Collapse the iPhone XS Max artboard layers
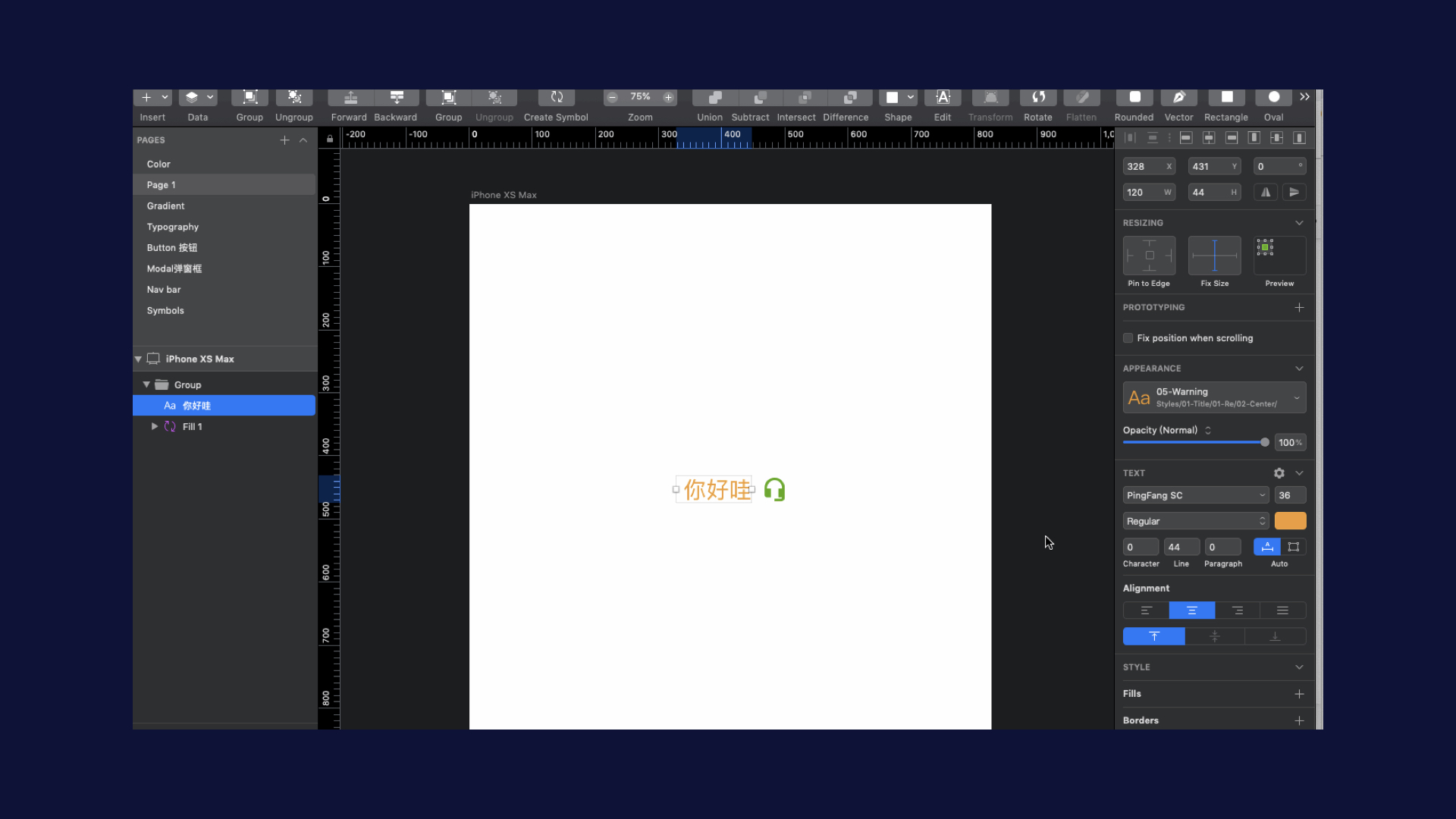 pos(138,359)
